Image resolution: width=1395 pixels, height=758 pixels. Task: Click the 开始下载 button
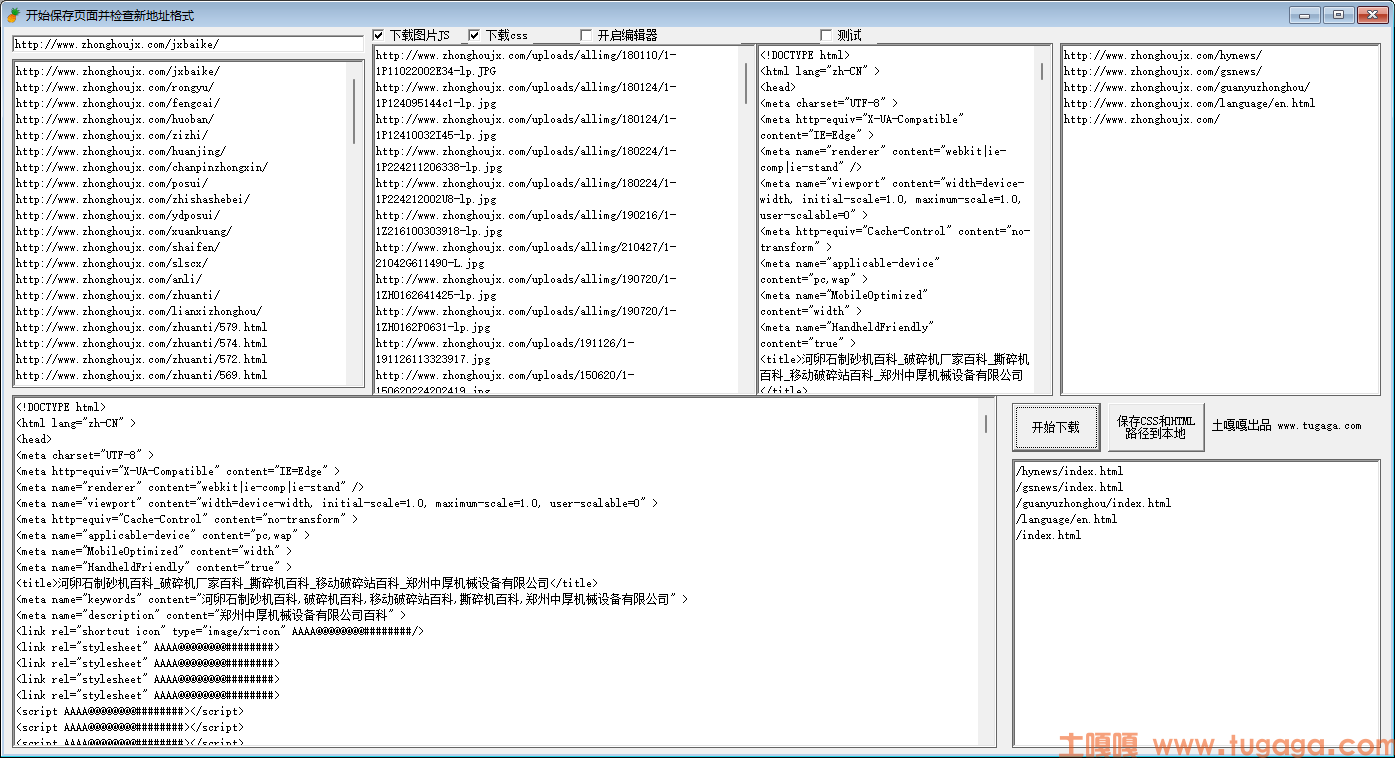[1056, 427]
